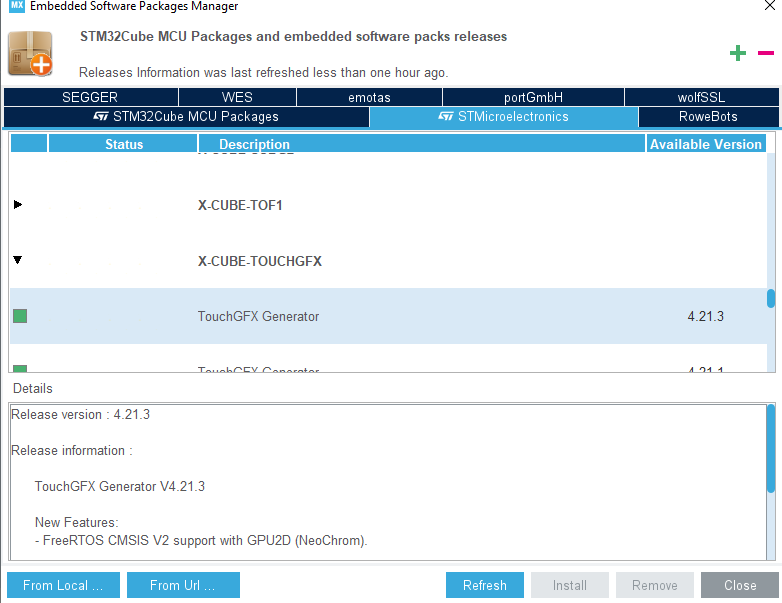Image resolution: width=782 pixels, height=603 pixels.
Task: Click the MX application icon in title bar
Action: click(16, 6)
